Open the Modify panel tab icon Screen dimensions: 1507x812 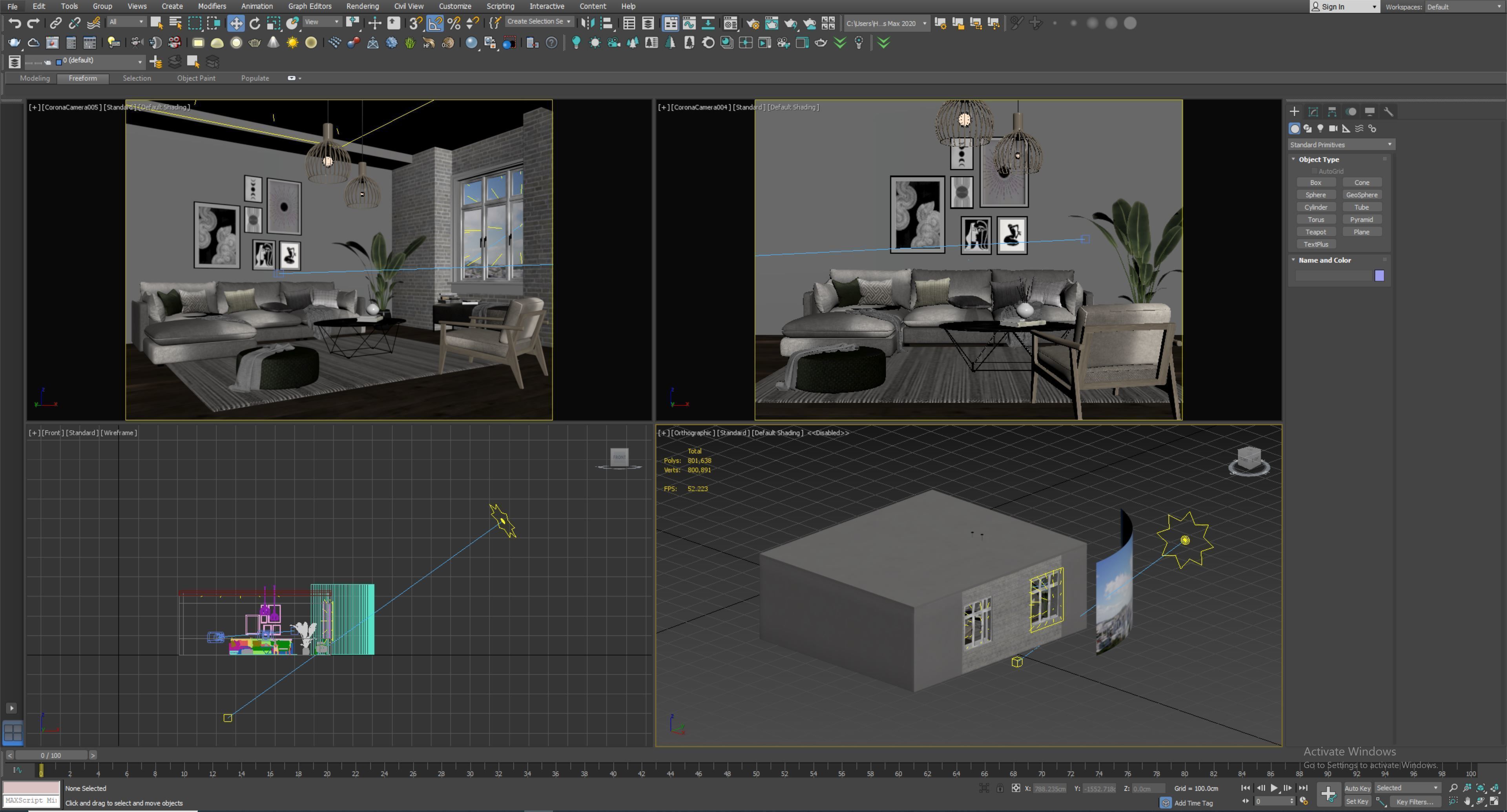(1314, 112)
